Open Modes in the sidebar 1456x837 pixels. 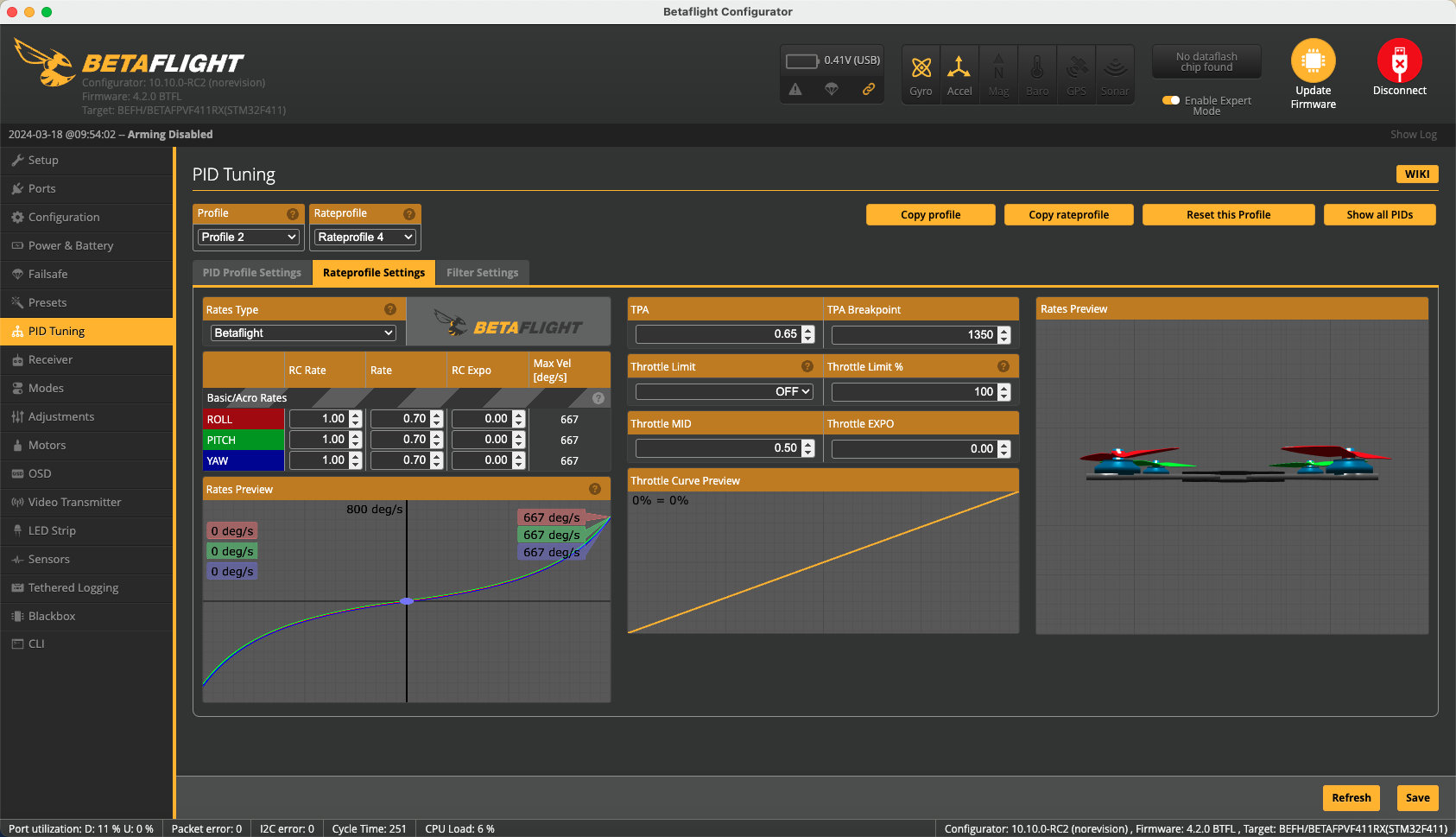[x=86, y=389]
